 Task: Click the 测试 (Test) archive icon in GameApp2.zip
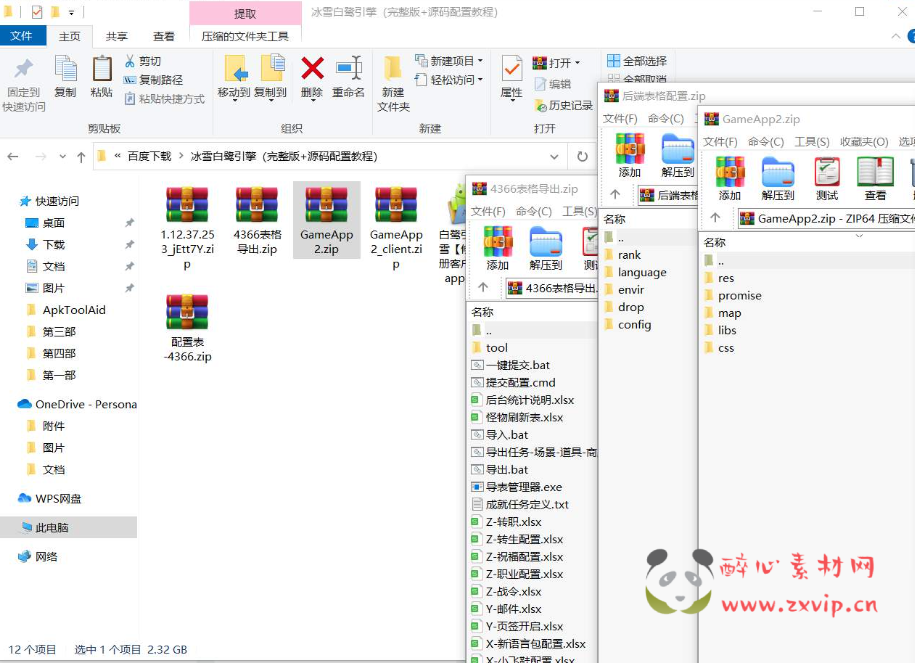827,172
